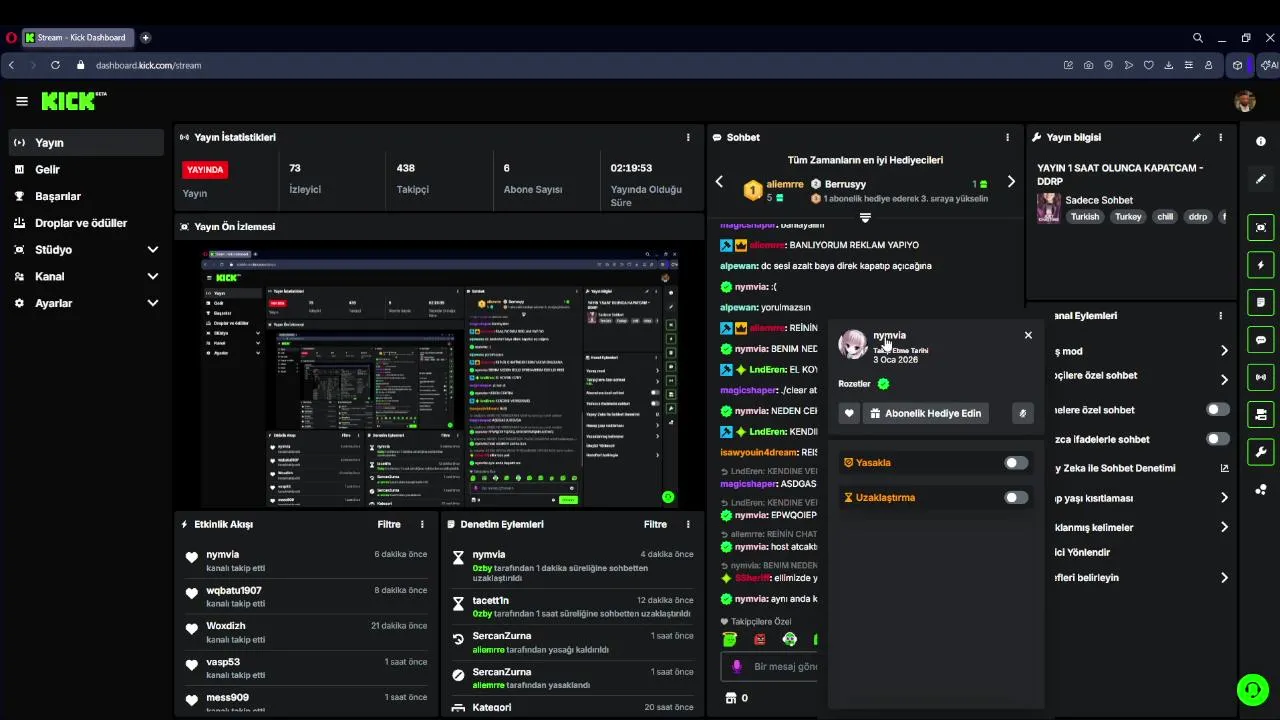
Task: Click the green emote under Takipçilere Özel
Action: point(731,639)
